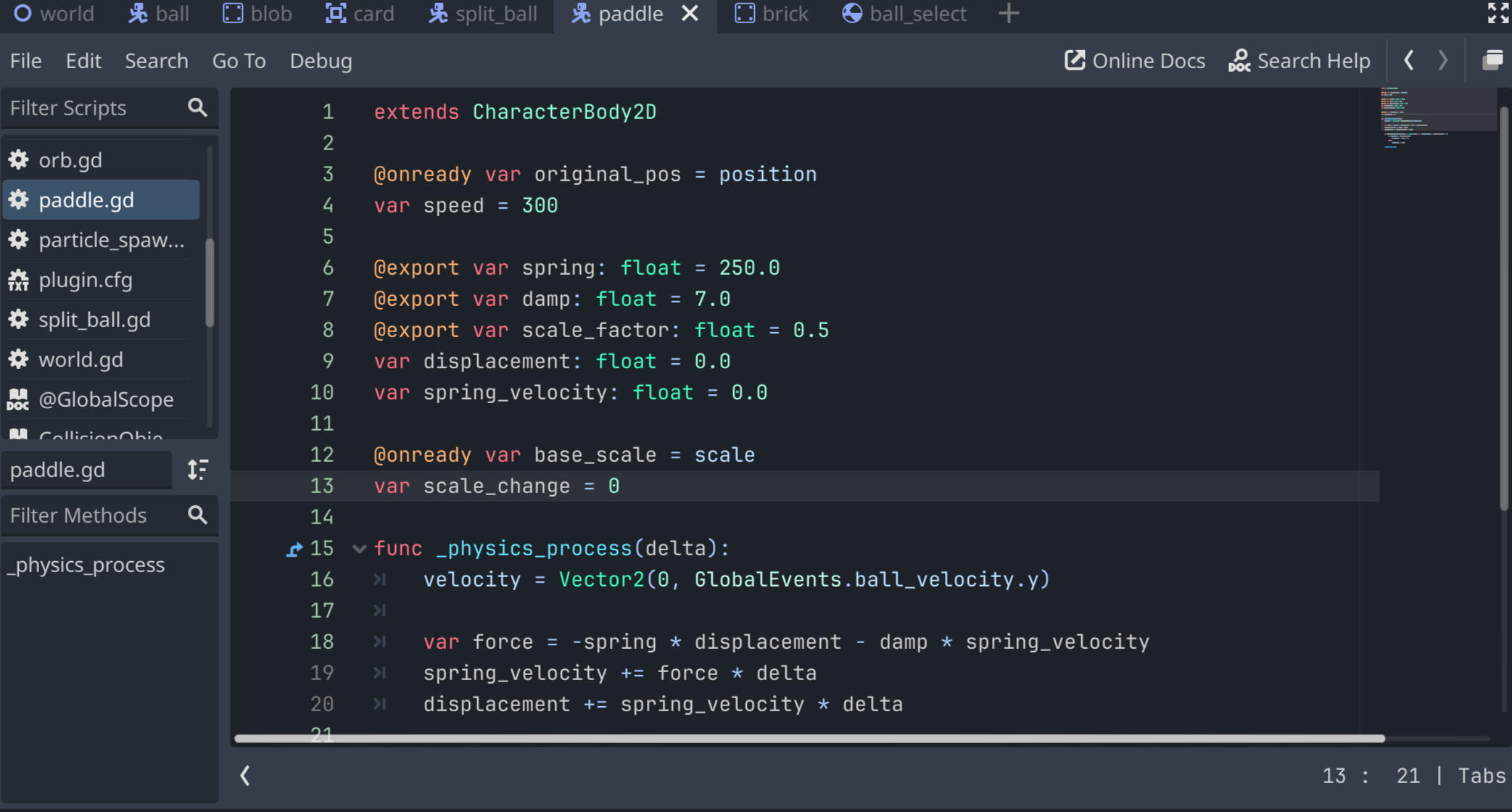Screen dimensions: 1512x812
Task: Select world.gd in the scripts list
Action: pyautogui.click(x=80, y=360)
